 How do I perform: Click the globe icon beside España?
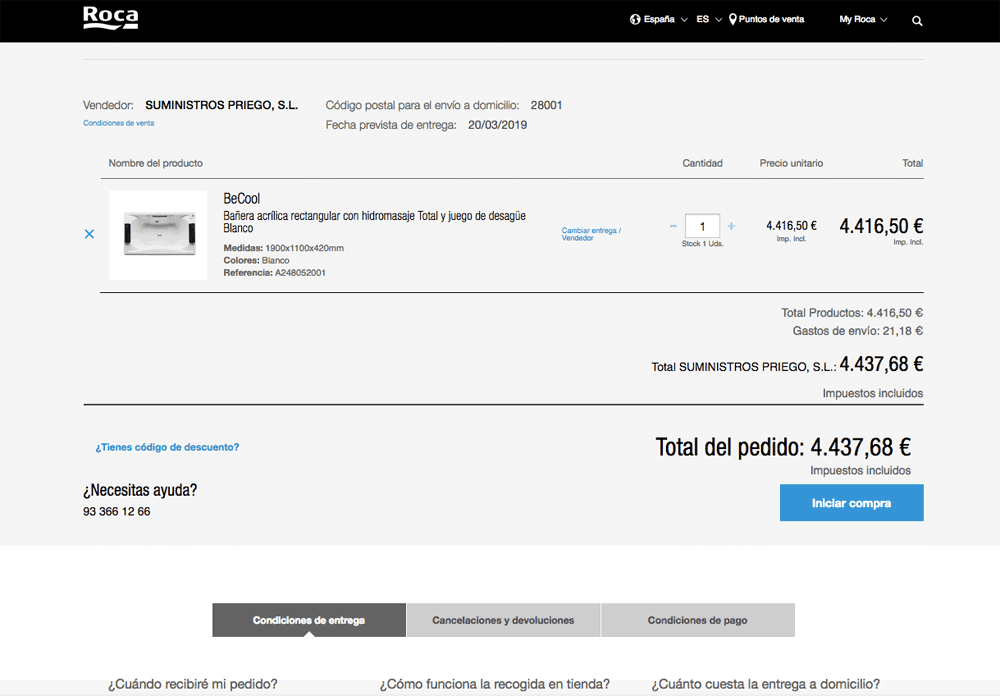tap(635, 19)
